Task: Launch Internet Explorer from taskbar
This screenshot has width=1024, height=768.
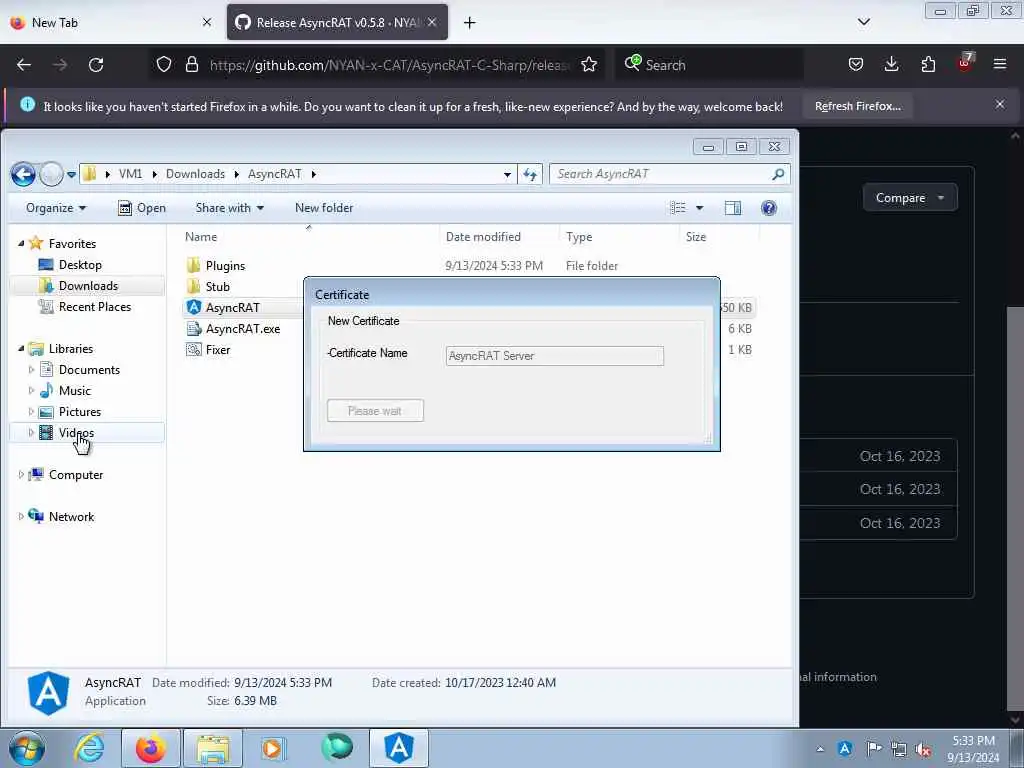Action: (x=89, y=748)
